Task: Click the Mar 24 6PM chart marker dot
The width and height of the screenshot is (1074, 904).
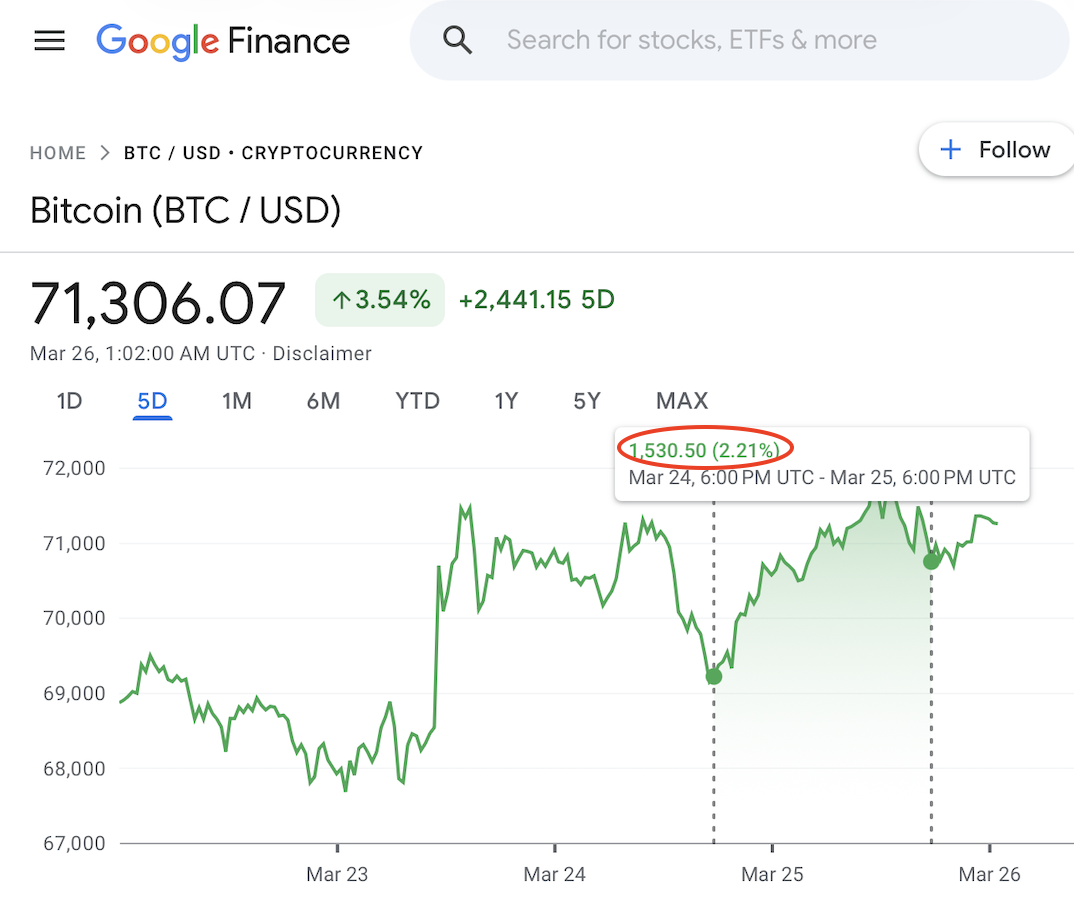Action: coord(713,676)
